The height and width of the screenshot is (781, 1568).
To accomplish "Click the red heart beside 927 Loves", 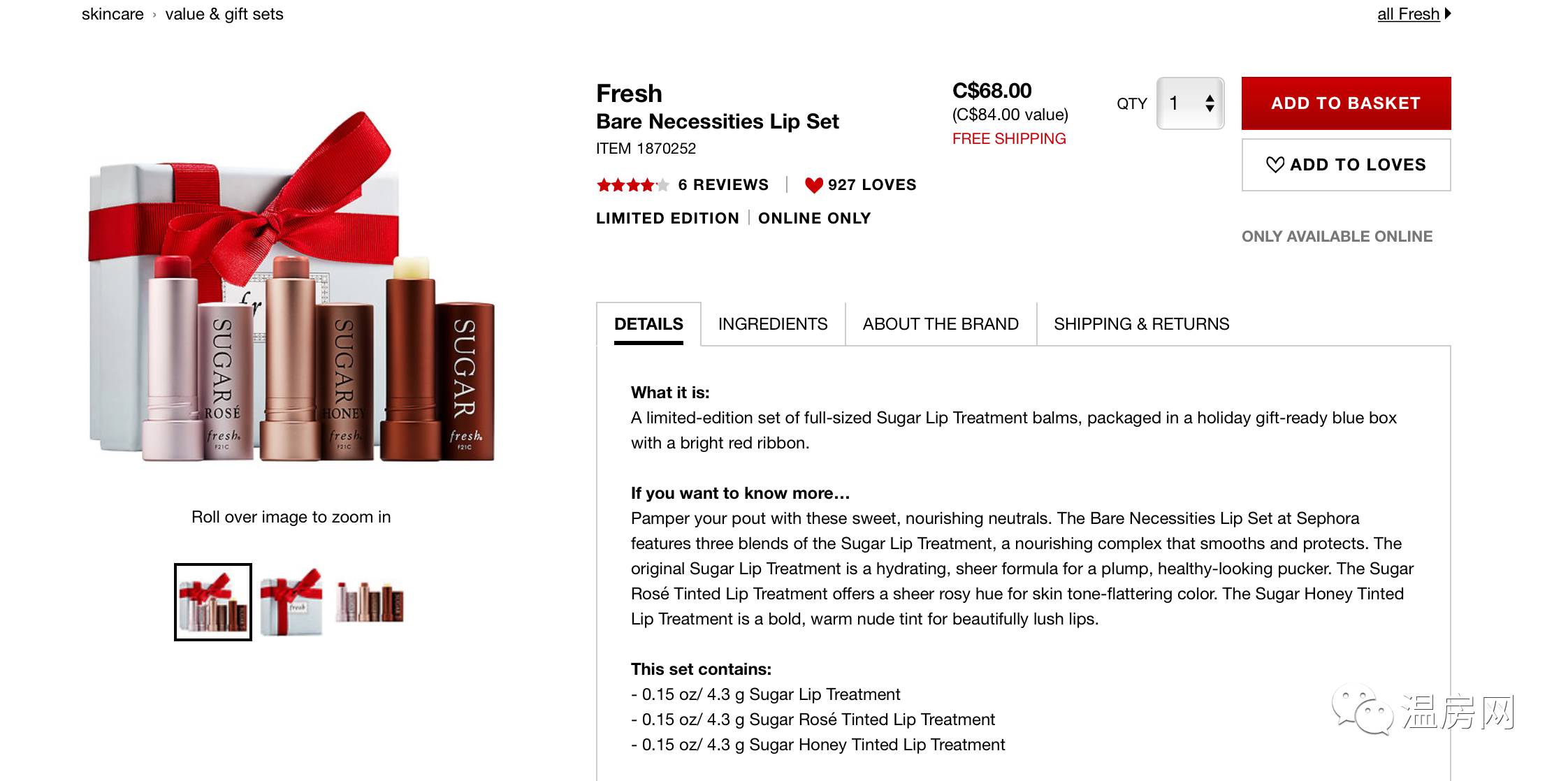I will (x=813, y=185).
